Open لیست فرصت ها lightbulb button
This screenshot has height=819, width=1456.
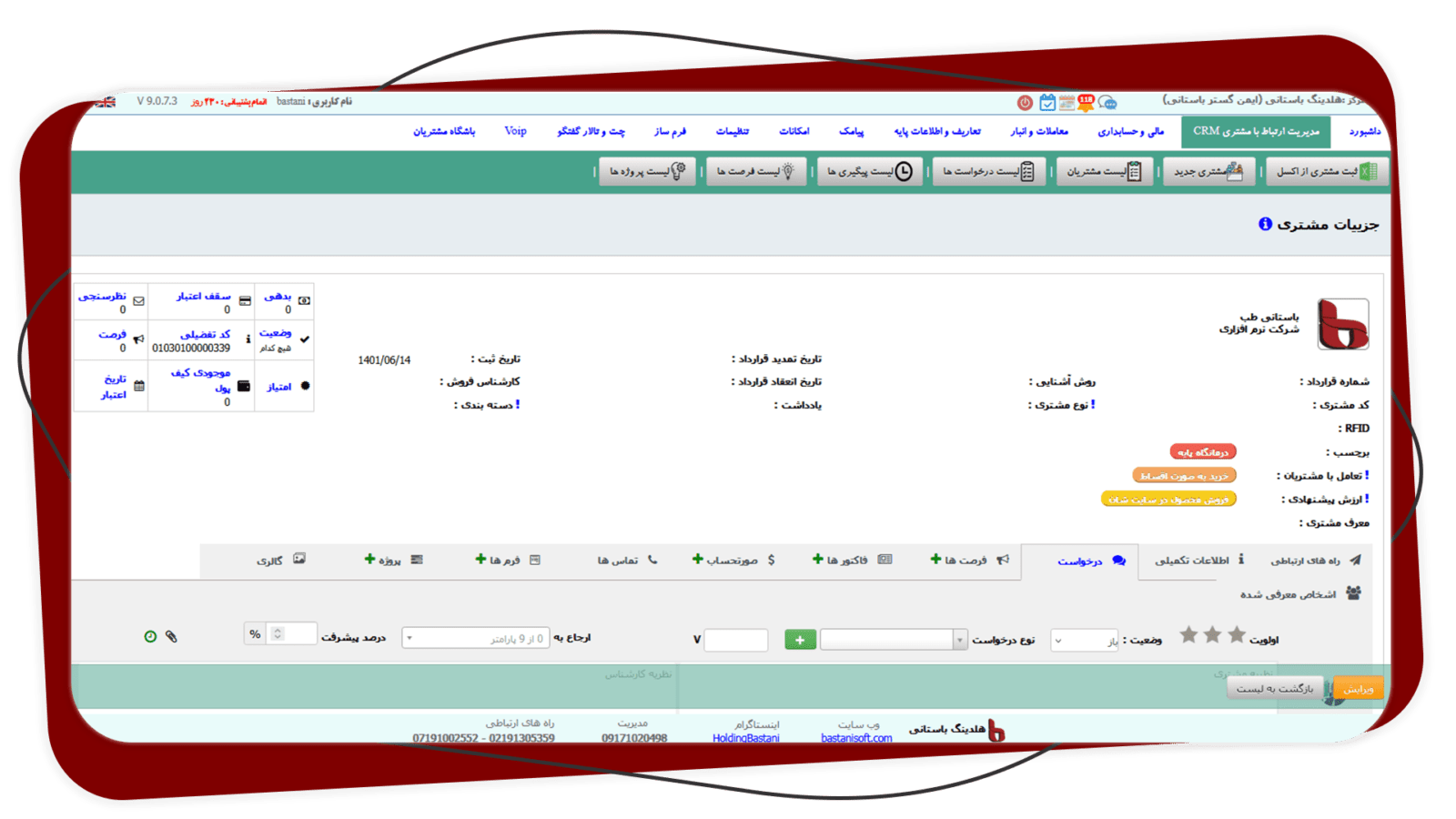(x=756, y=171)
